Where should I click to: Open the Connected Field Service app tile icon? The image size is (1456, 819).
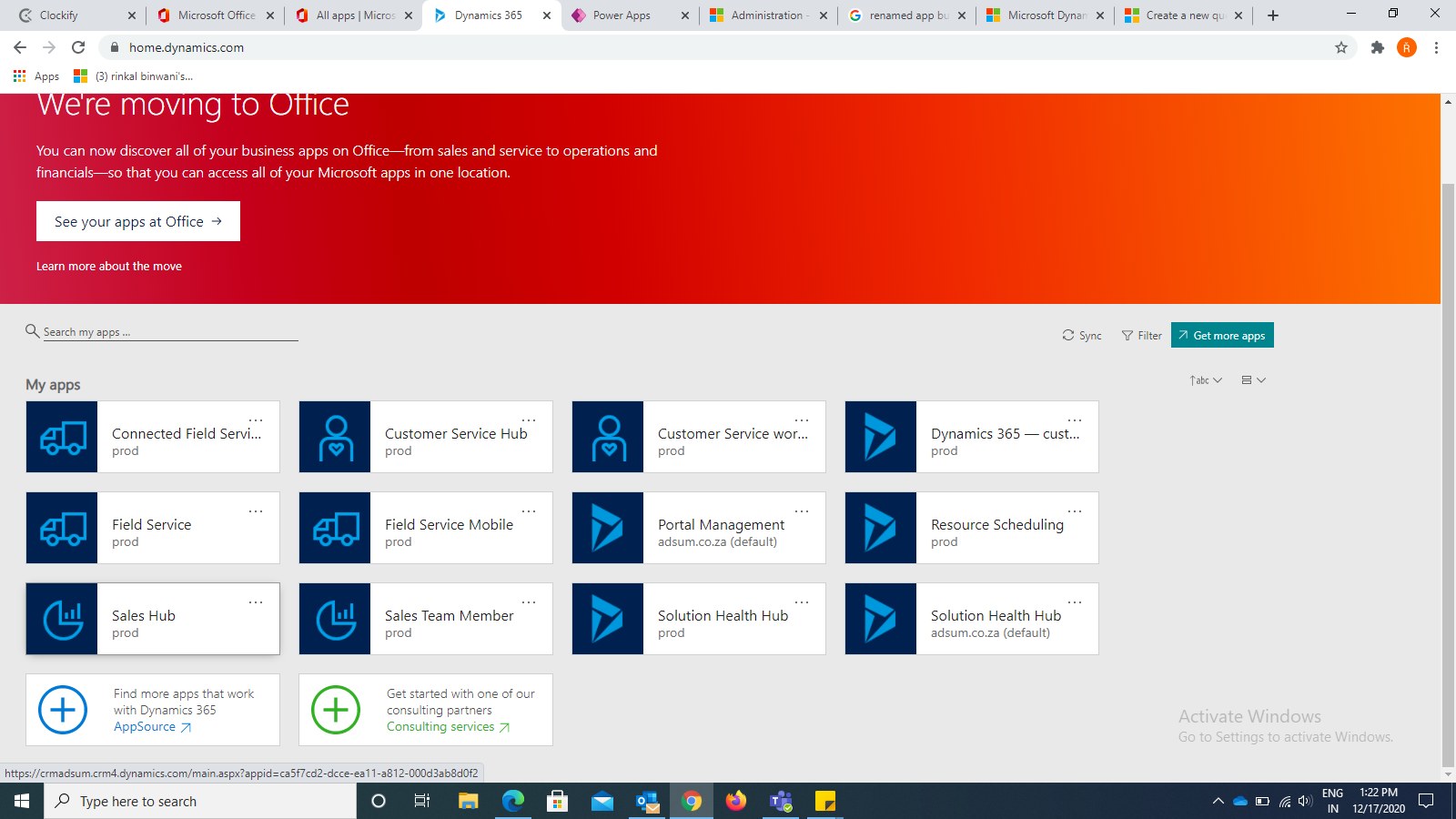tap(62, 437)
